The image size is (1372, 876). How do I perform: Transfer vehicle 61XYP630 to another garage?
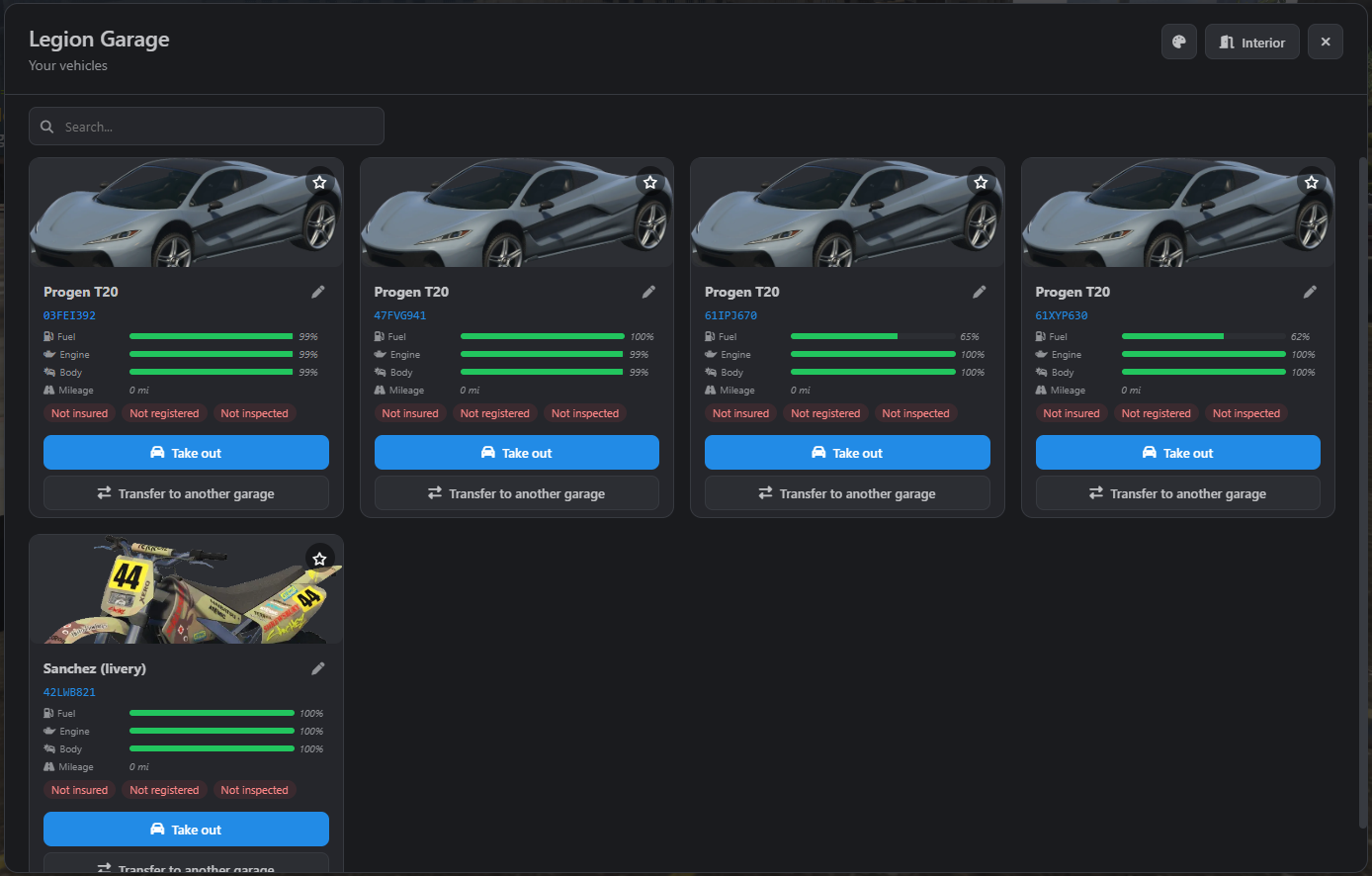[1177, 493]
